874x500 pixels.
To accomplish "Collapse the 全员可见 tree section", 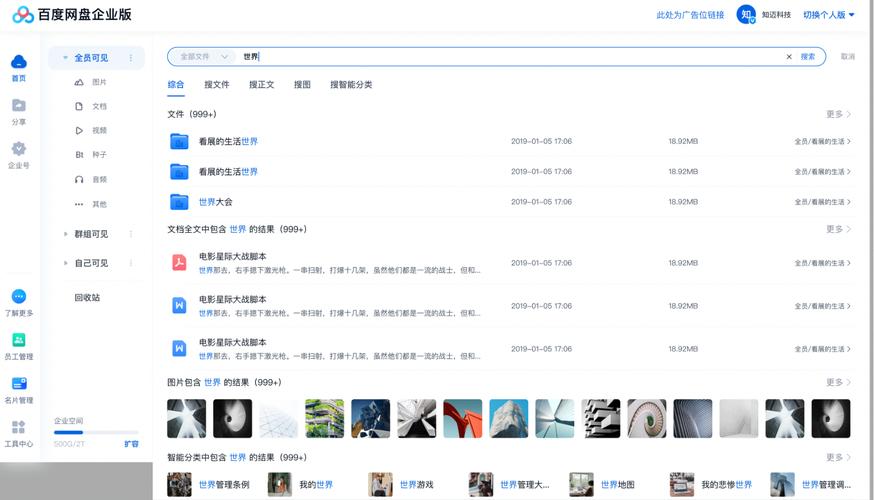I will coord(65,57).
